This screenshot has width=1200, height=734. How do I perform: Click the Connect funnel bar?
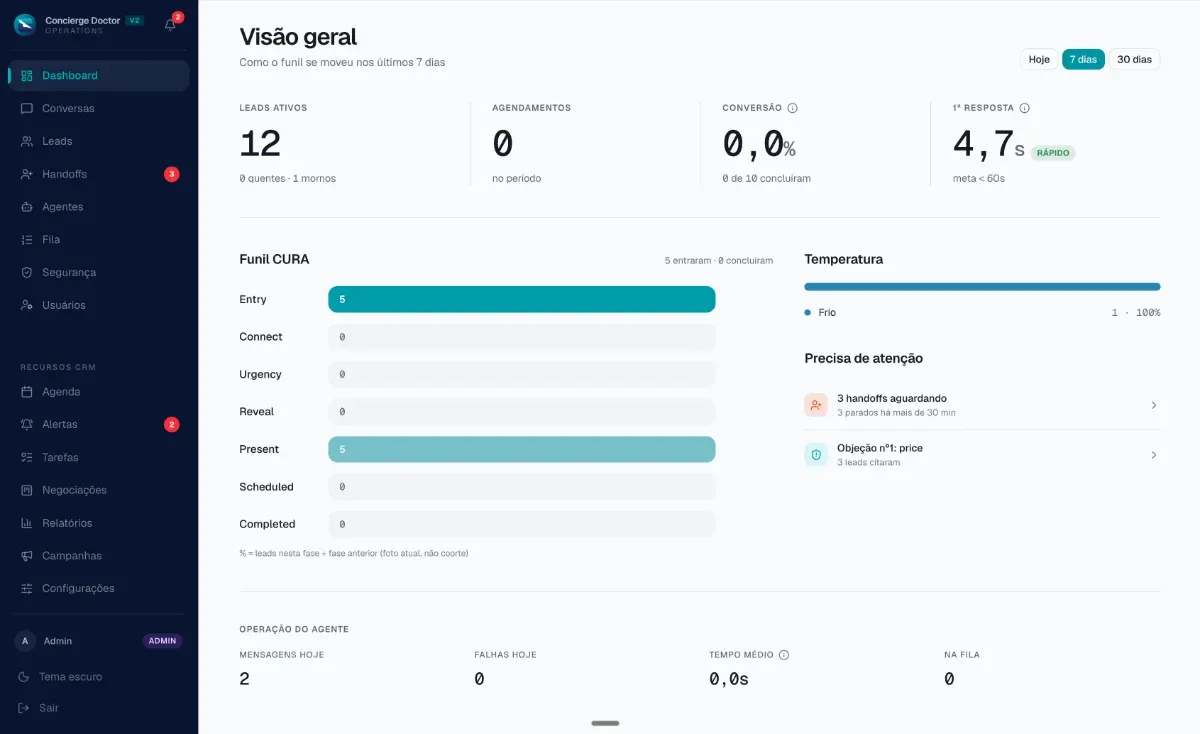pos(522,337)
